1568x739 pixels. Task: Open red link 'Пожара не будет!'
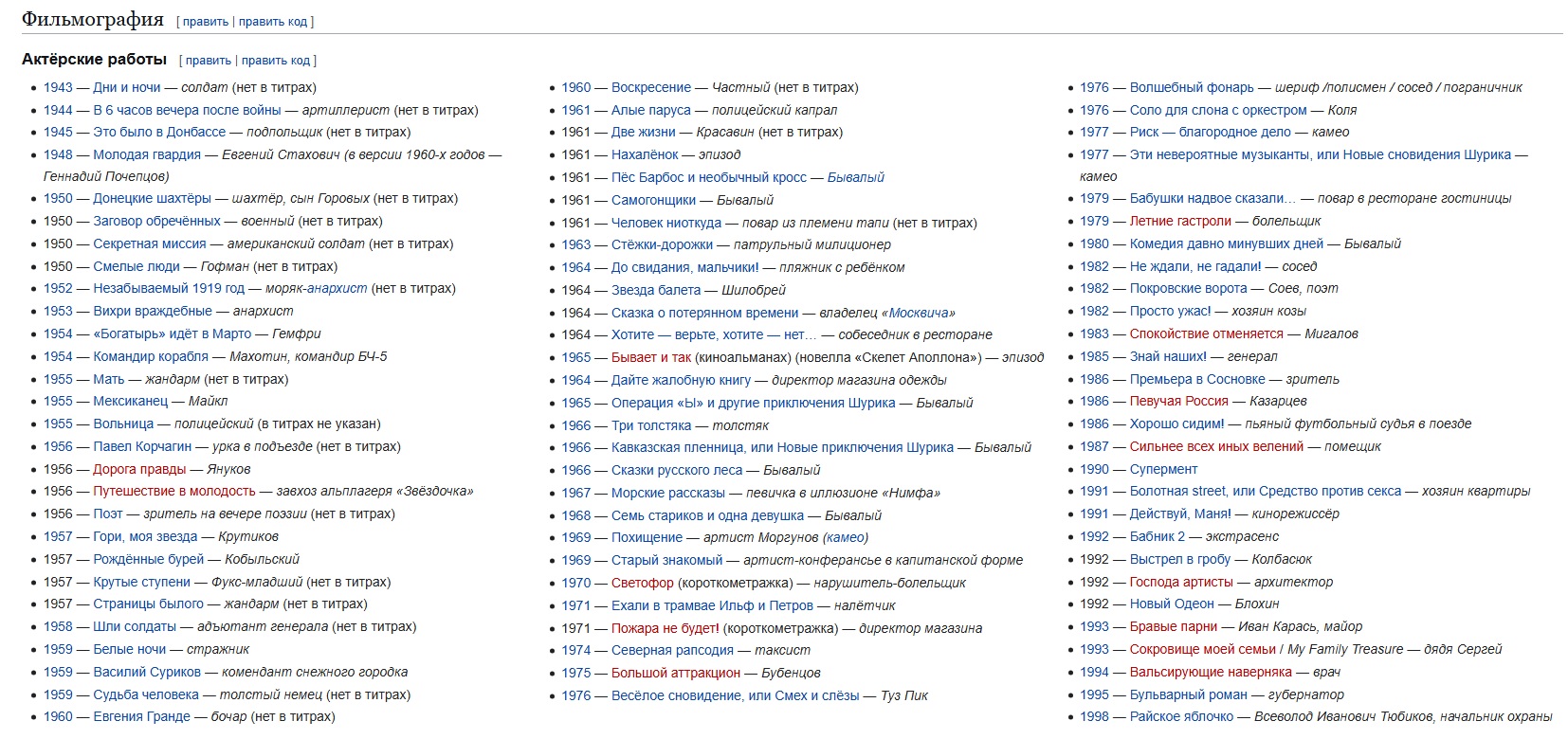point(665,628)
